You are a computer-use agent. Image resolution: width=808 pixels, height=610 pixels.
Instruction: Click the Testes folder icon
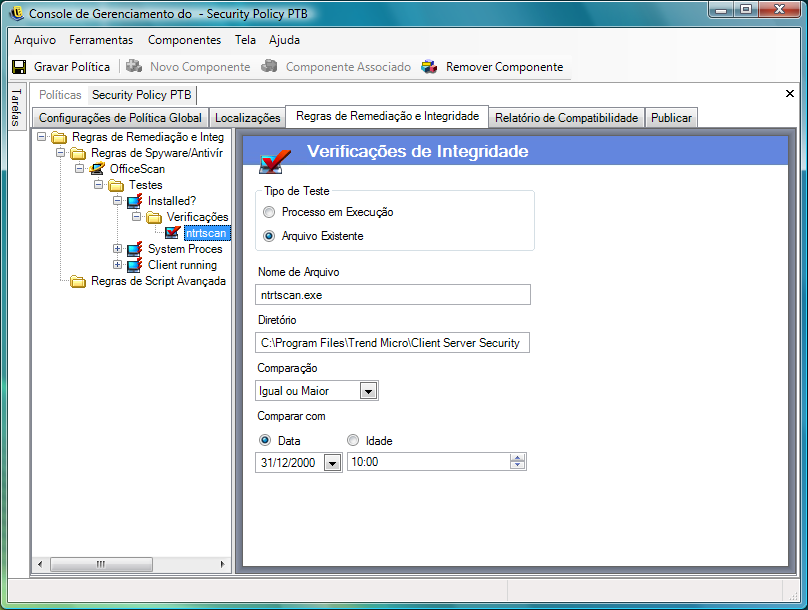point(116,185)
